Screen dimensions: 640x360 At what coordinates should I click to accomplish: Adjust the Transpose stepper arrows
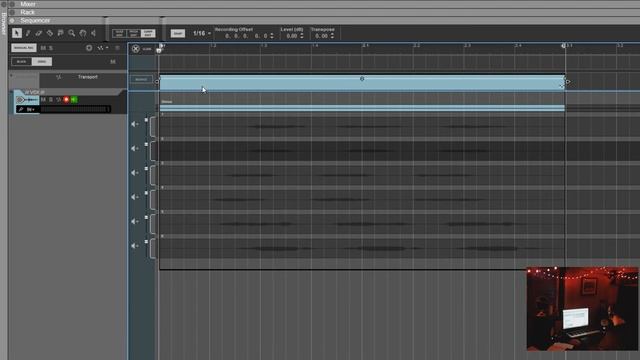332,36
